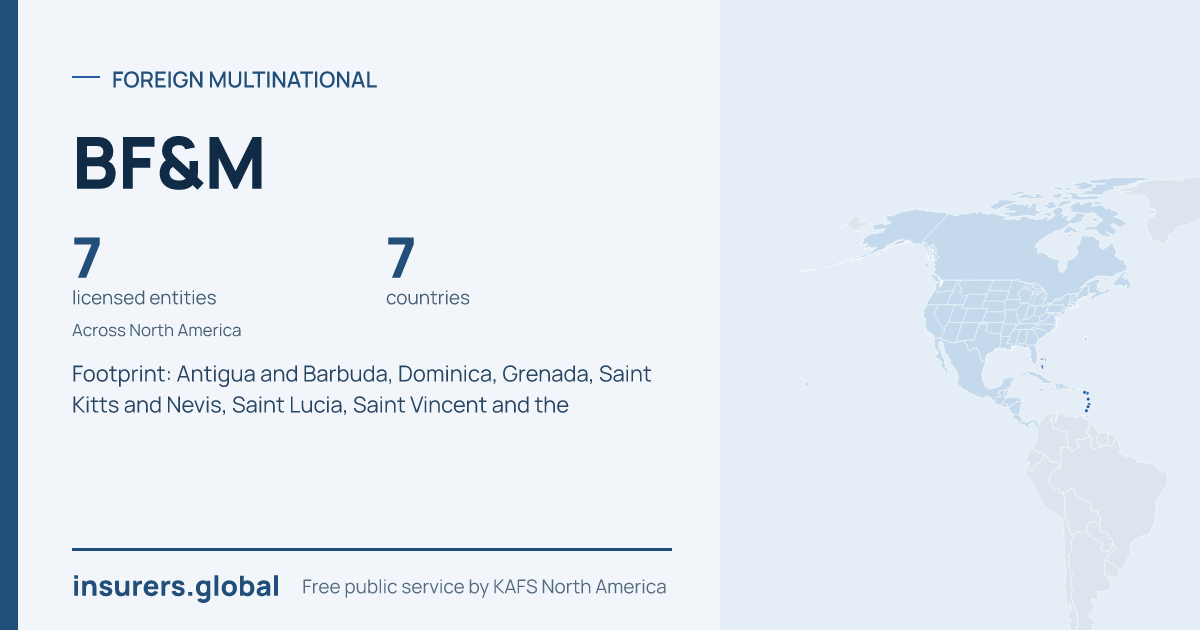
Task: Click the licensed entities count number
Action: pyautogui.click(x=87, y=258)
